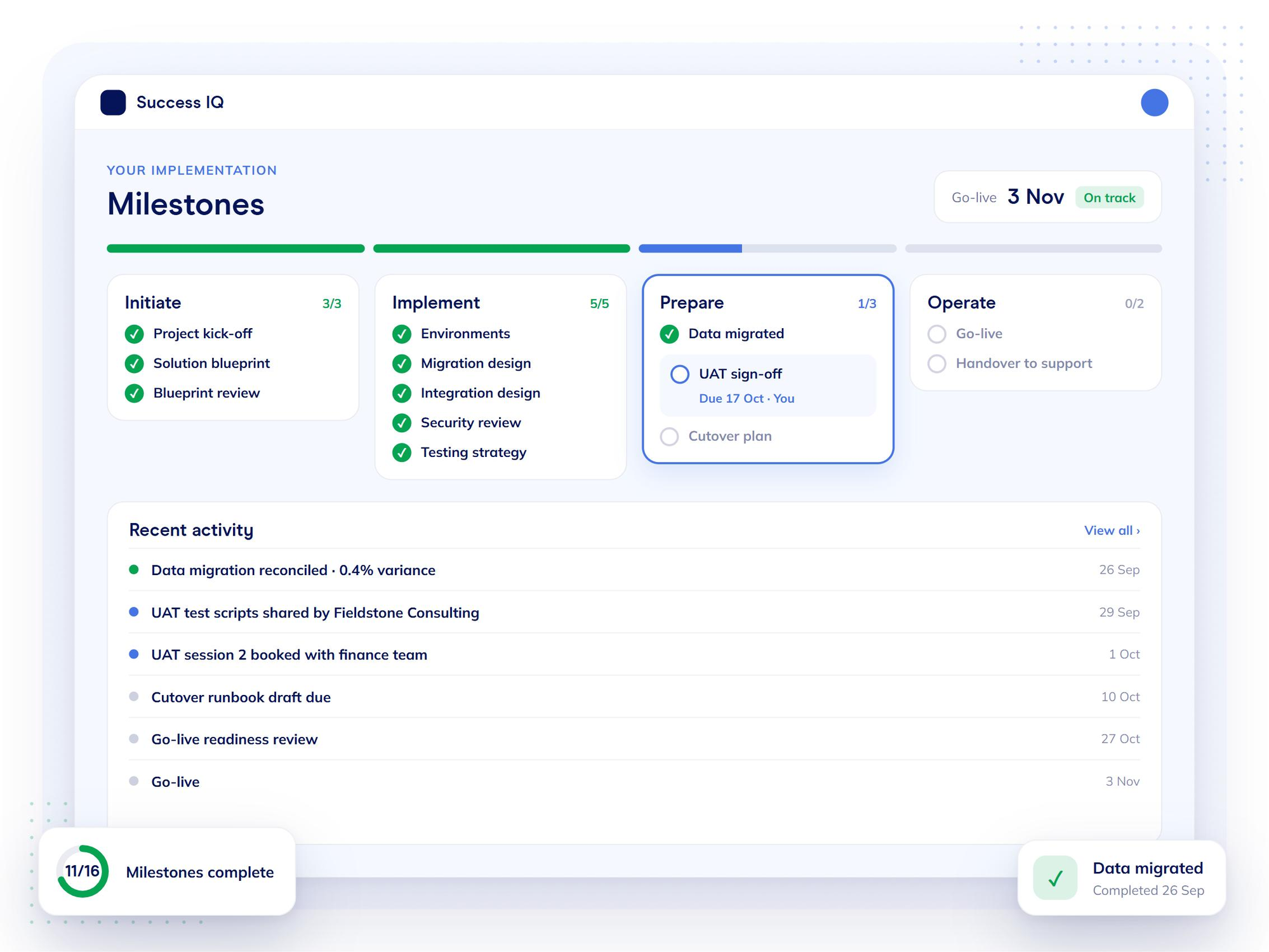The image size is (1269, 952).
Task: Mark UAT sign-off as complete
Action: (x=680, y=374)
